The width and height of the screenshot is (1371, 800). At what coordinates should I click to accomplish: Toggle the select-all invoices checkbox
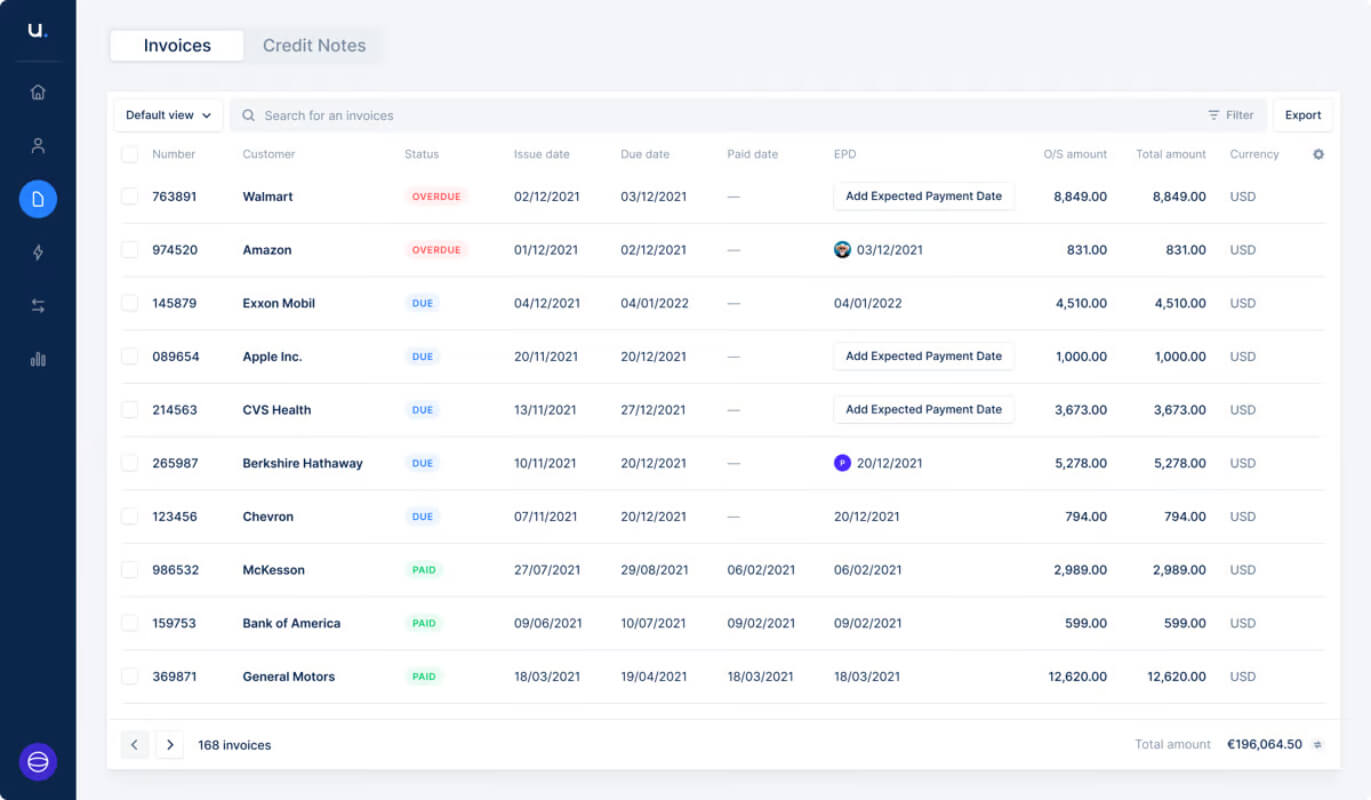(130, 154)
